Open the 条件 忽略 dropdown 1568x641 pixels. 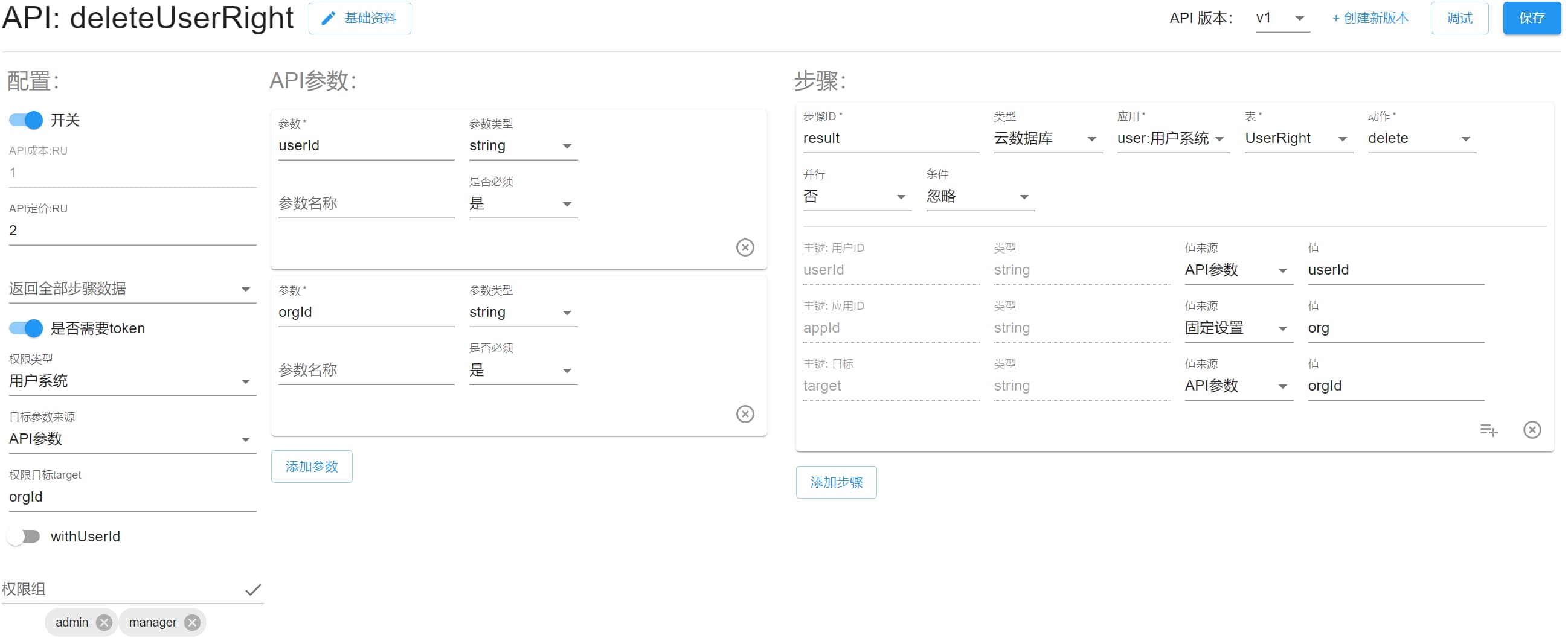coord(980,196)
